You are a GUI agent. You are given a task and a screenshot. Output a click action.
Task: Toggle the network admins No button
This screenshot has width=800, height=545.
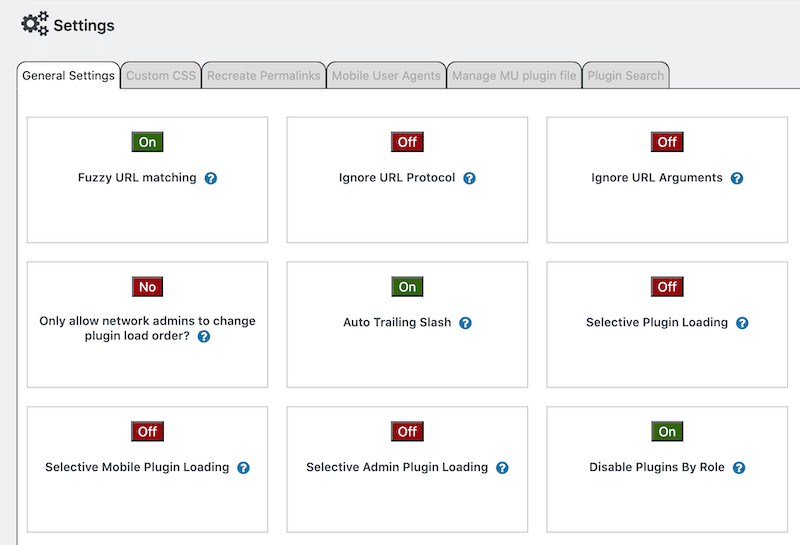(x=147, y=287)
